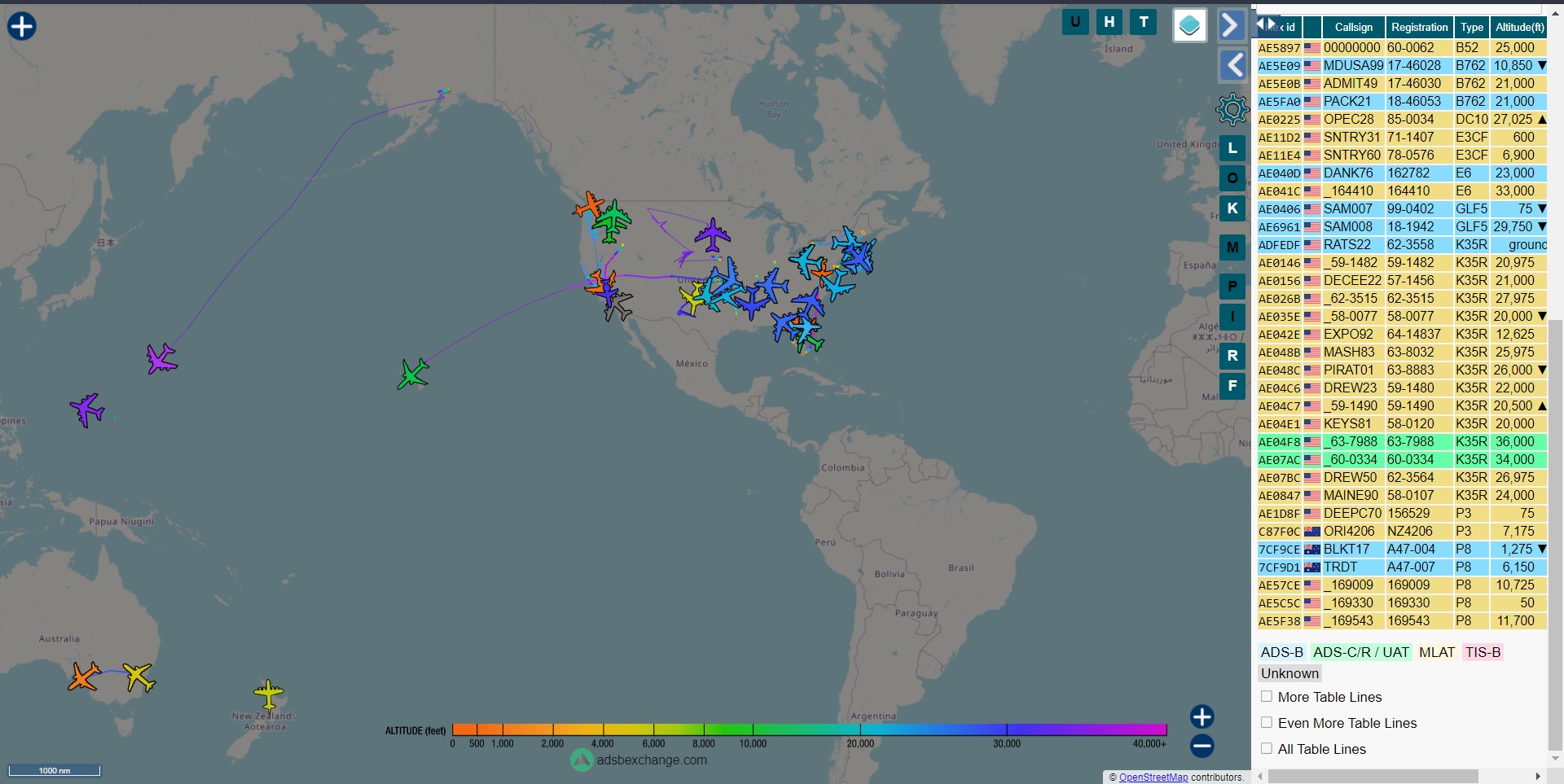Enable More Table Lines checkbox
The width and height of the screenshot is (1564, 784).
[1267, 697]
